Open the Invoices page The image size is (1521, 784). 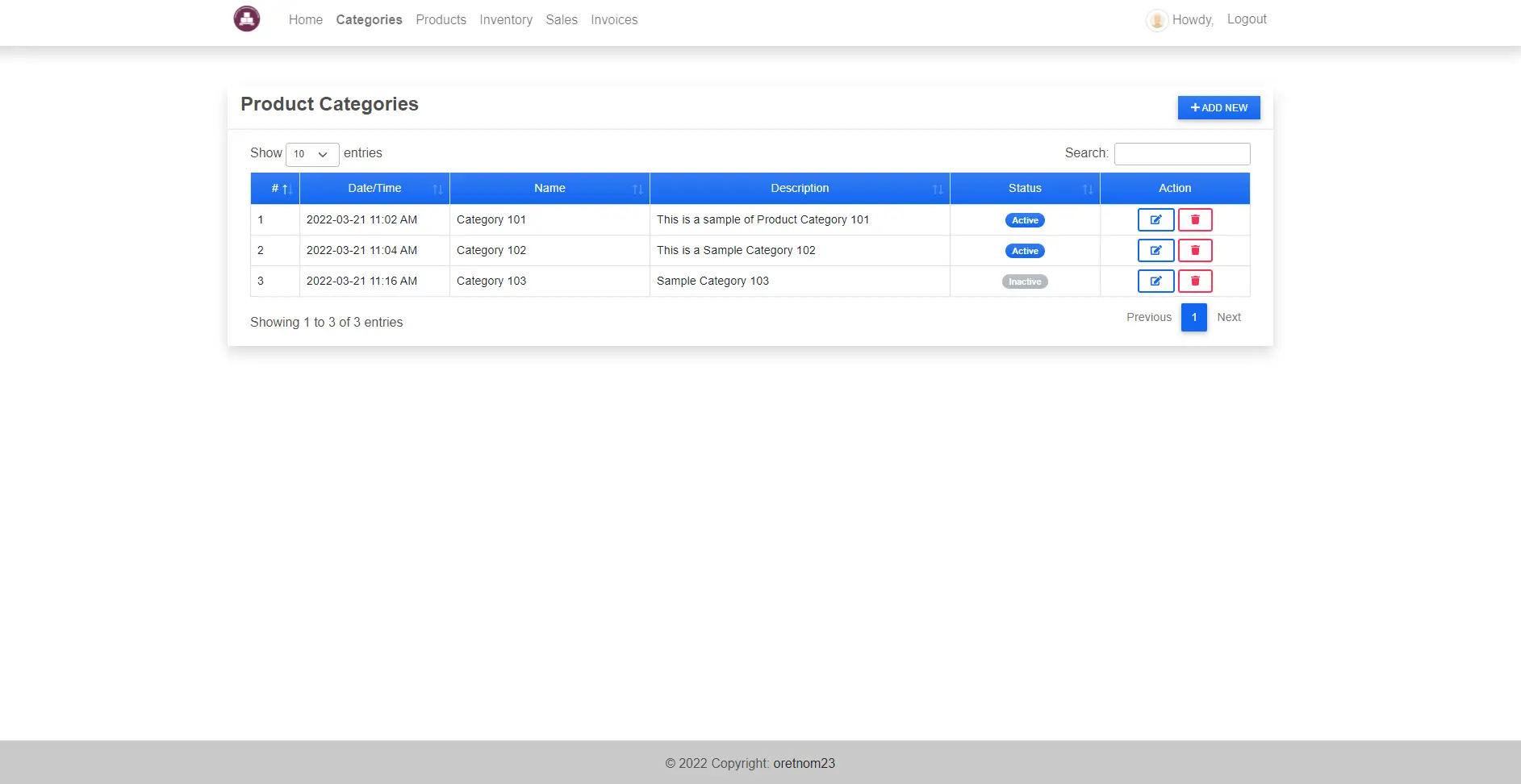click(614, 20)
